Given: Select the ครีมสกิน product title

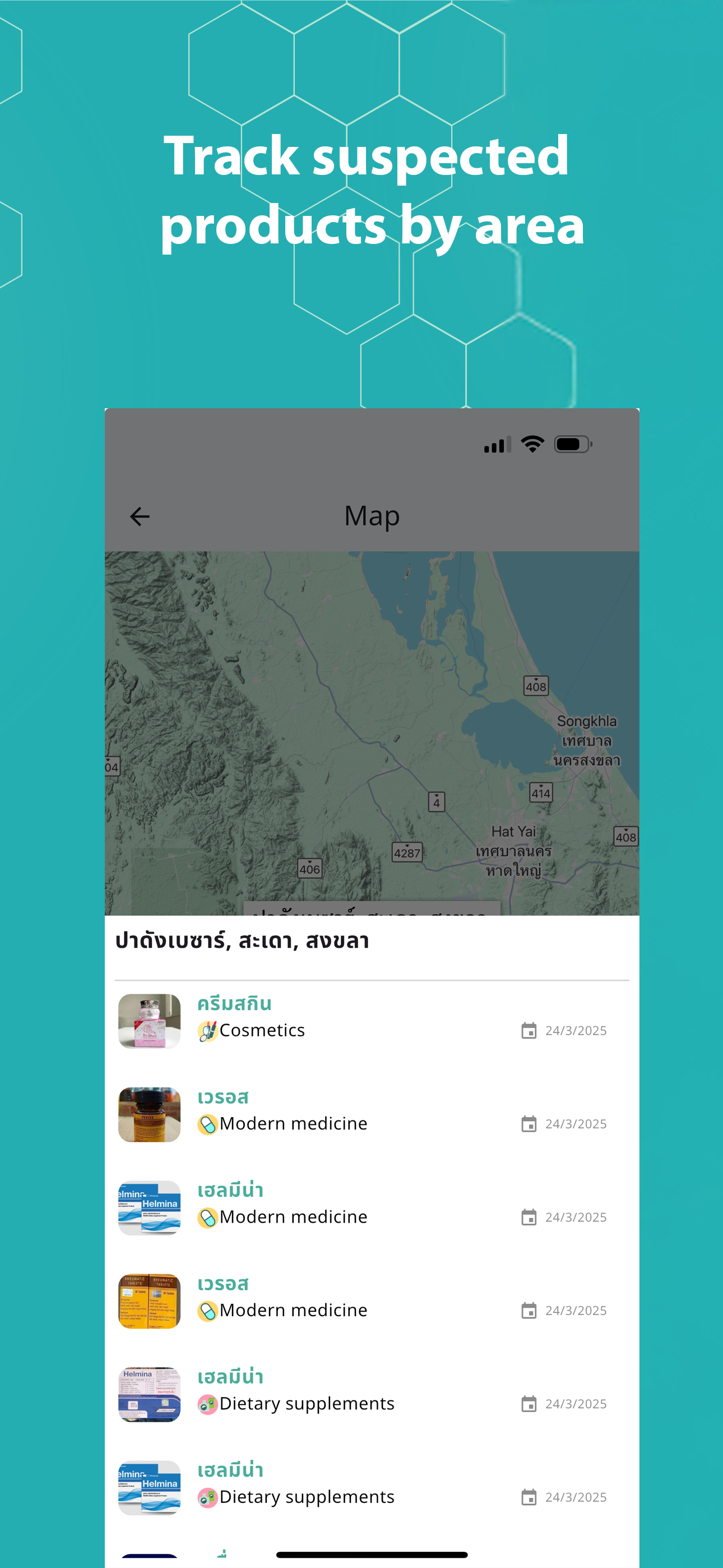Looking at the screenshot, I should pyautogui.click(x=234, y=1003).
